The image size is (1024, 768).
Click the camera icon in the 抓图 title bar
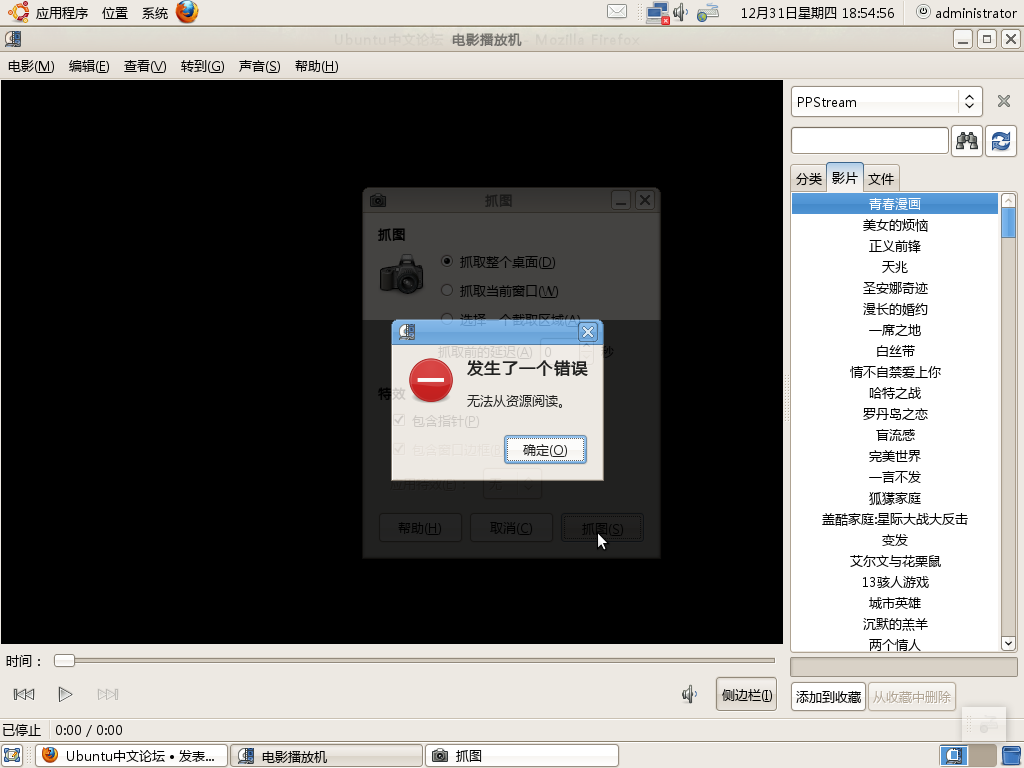[x=378, y=200]
